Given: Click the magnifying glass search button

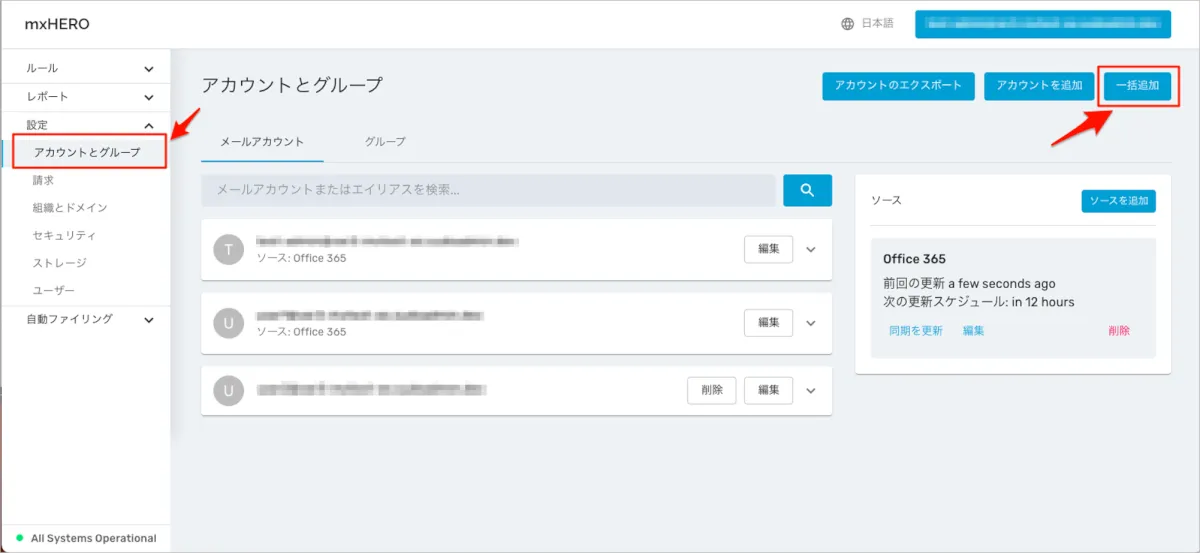Looking at the screenshot, I should click(x=807, y=190).
